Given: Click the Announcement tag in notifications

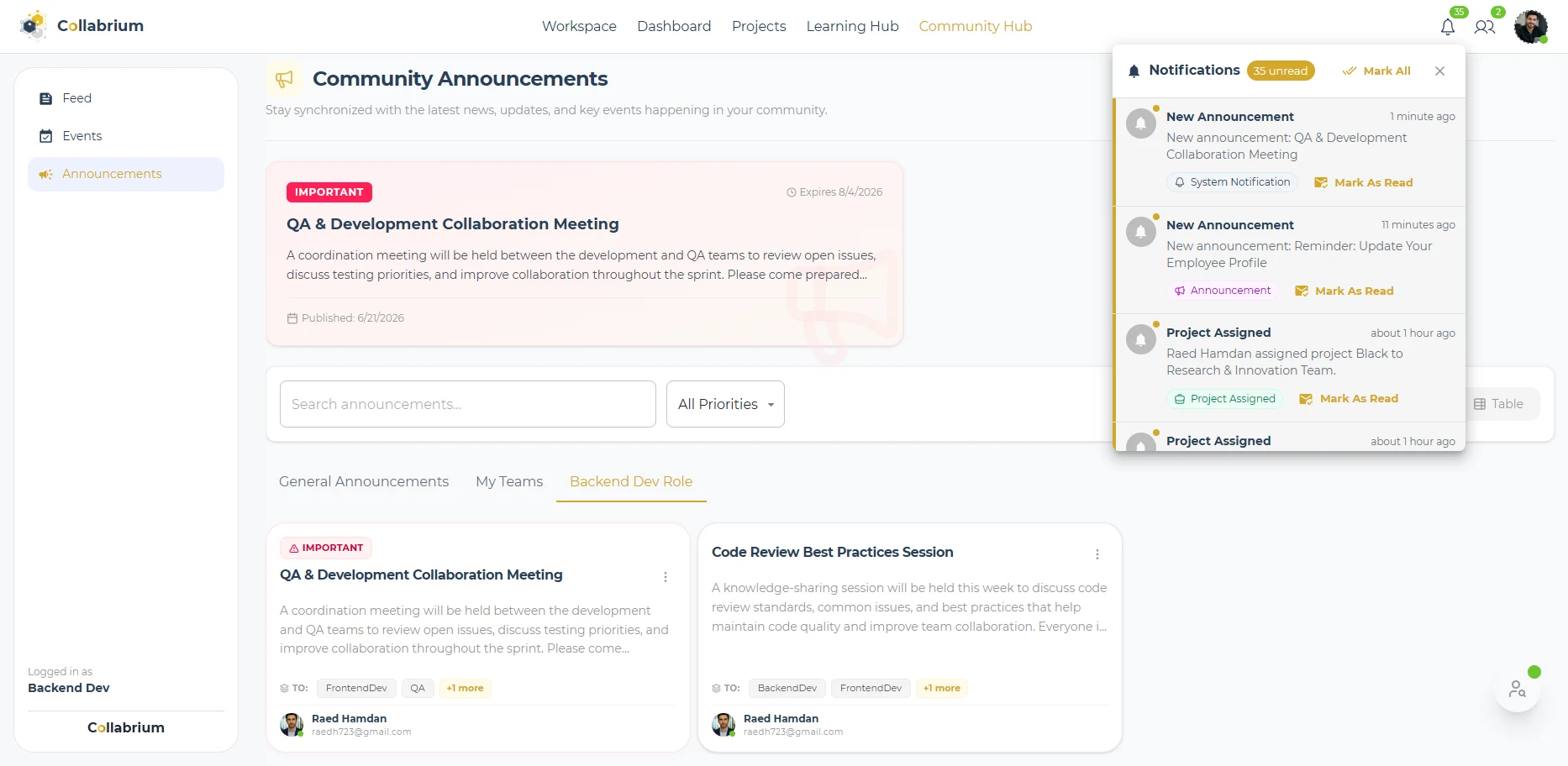Looking at the screenshot, I should click(1223, 291).
